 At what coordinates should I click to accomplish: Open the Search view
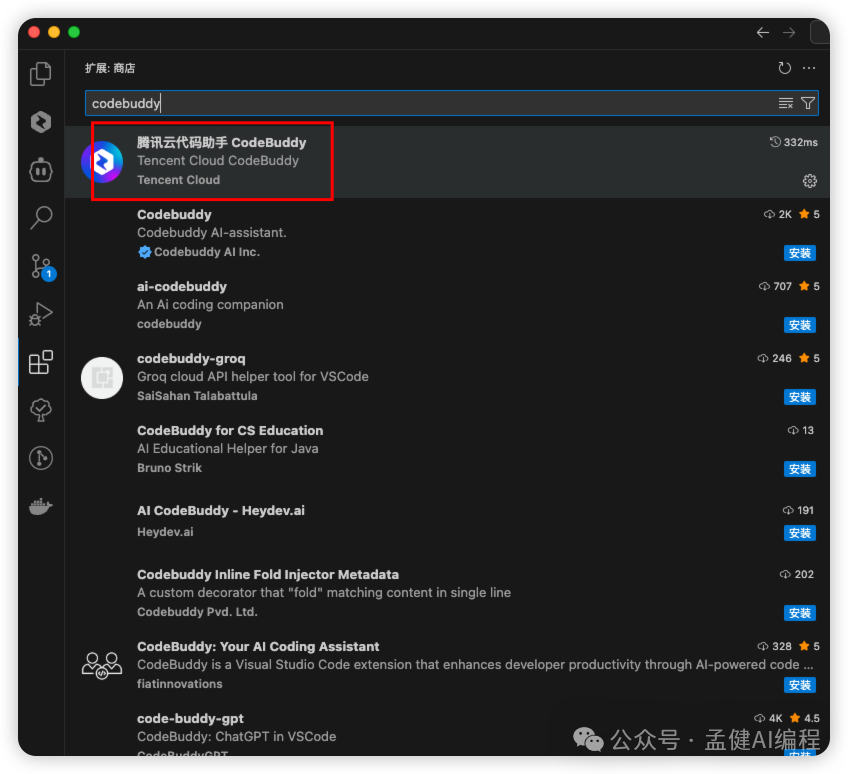click(x=40, y=217)
